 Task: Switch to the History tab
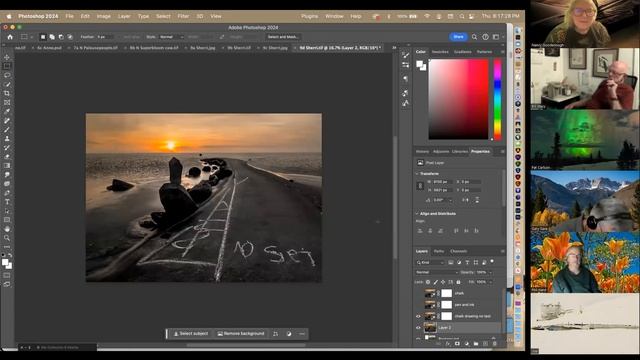click(422, 151)
